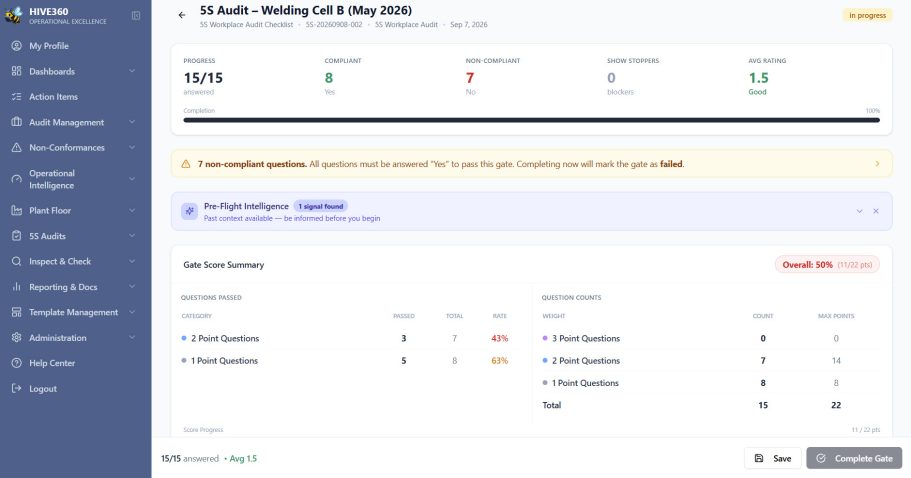Open Action Items in sidebar
Viewport: 911px width, 478px height.
[x=76, y=96]
